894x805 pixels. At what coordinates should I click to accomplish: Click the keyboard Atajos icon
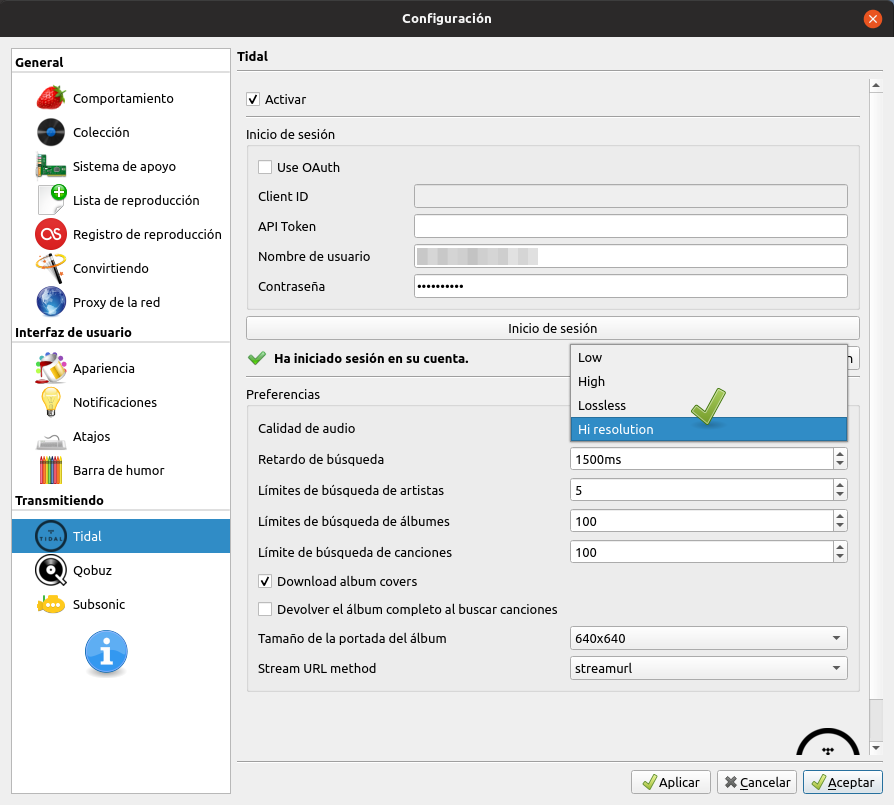click(51, 439)
